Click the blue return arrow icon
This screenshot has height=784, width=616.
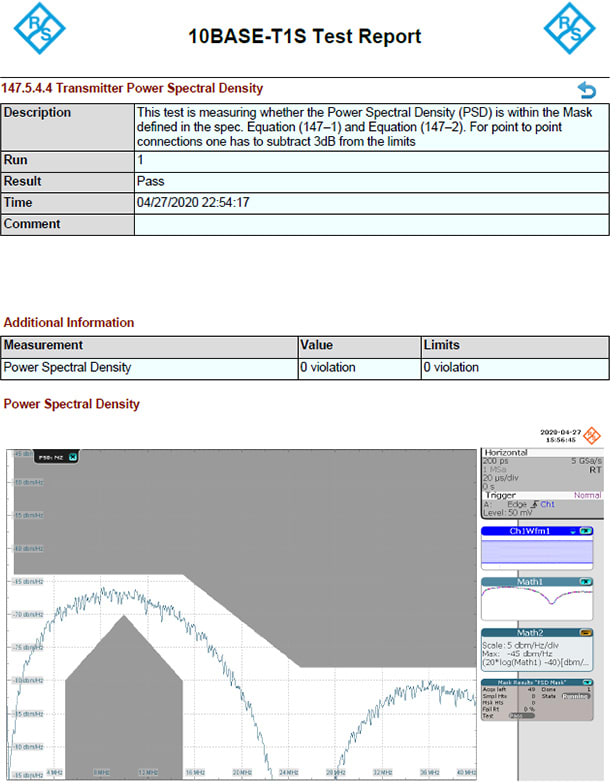coord(587,90)
